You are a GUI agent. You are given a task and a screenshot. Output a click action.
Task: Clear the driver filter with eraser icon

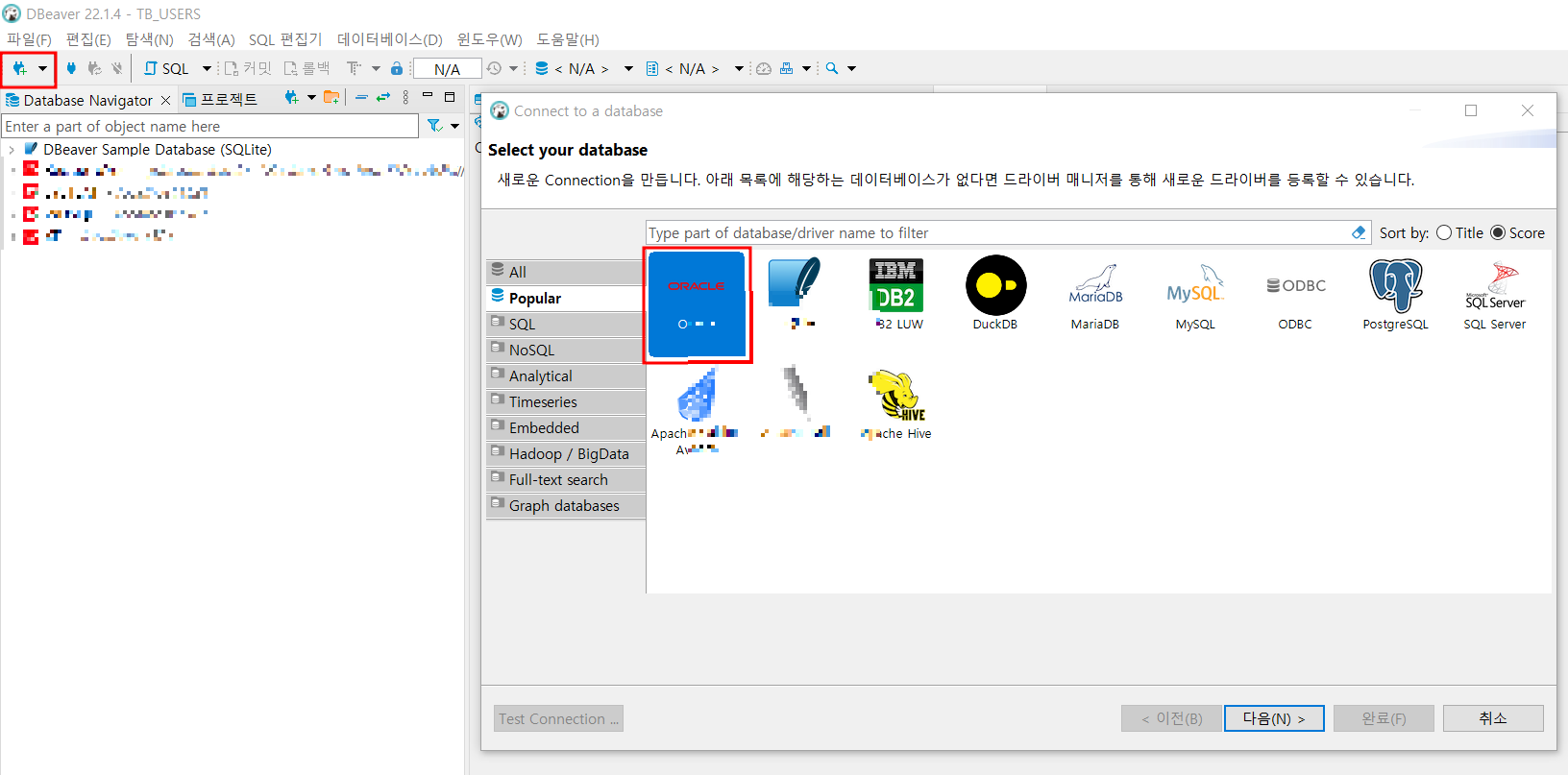[1358, 232]
